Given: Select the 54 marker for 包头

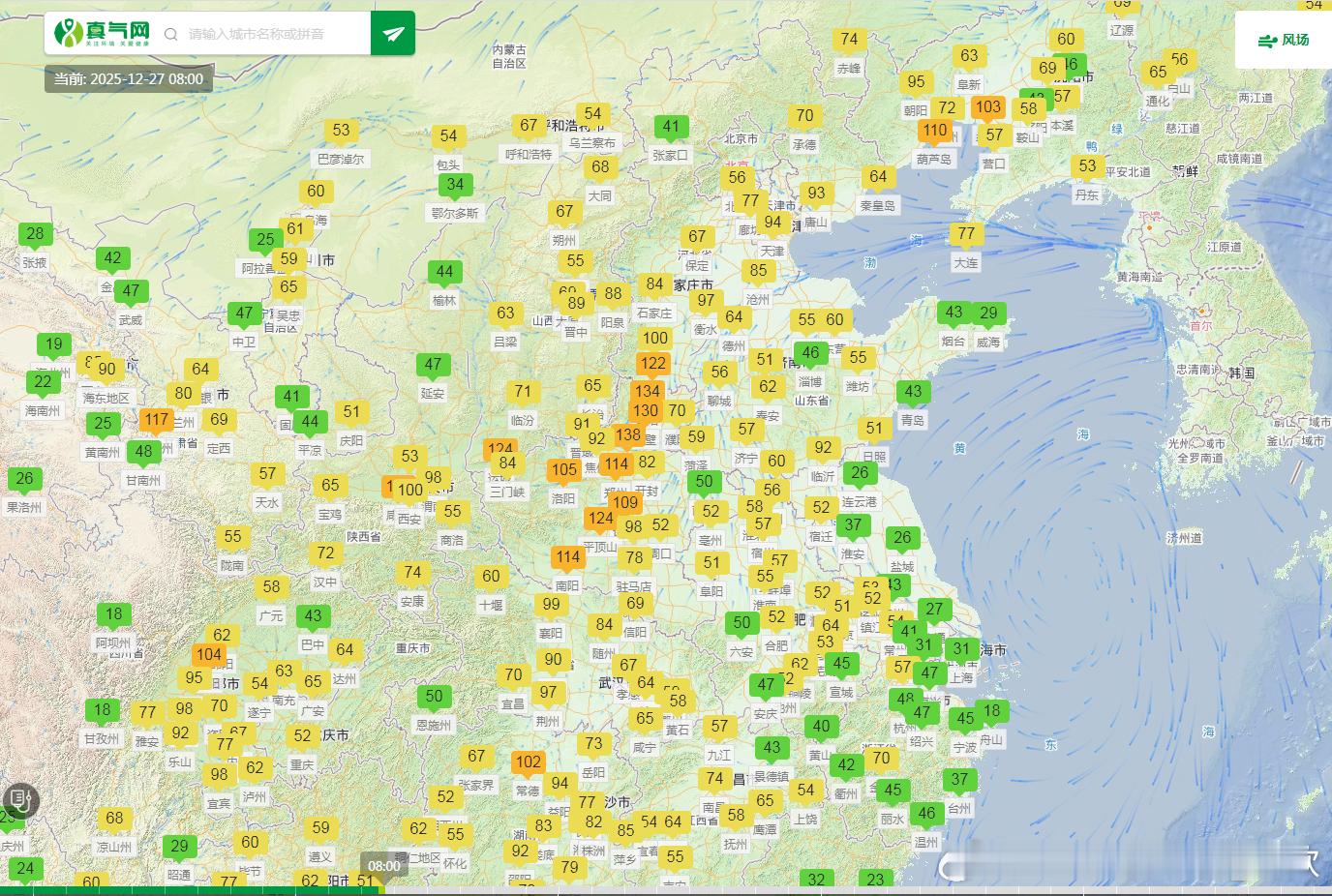Looking at the screenshot, I should [x=448, y=137].
